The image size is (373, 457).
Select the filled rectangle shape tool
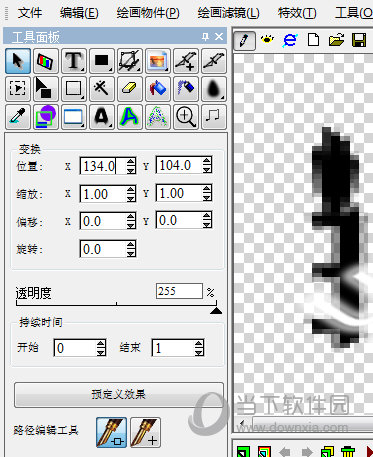click(x=102, y=61)
